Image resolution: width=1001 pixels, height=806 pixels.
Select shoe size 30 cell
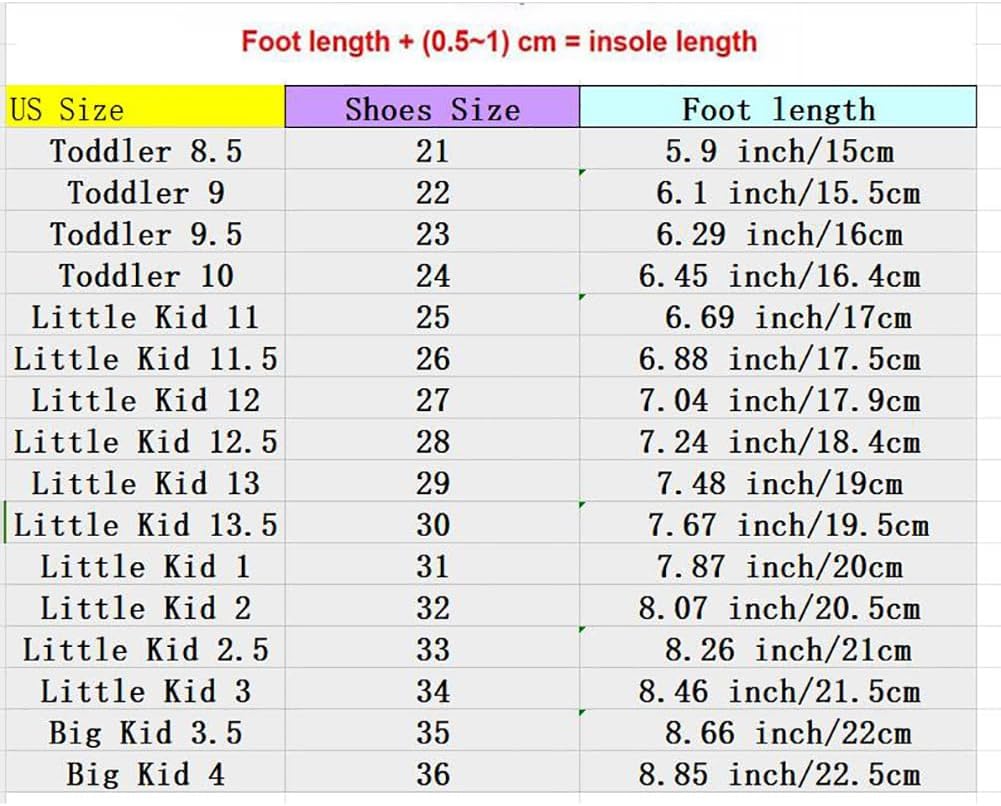[432, 525]
